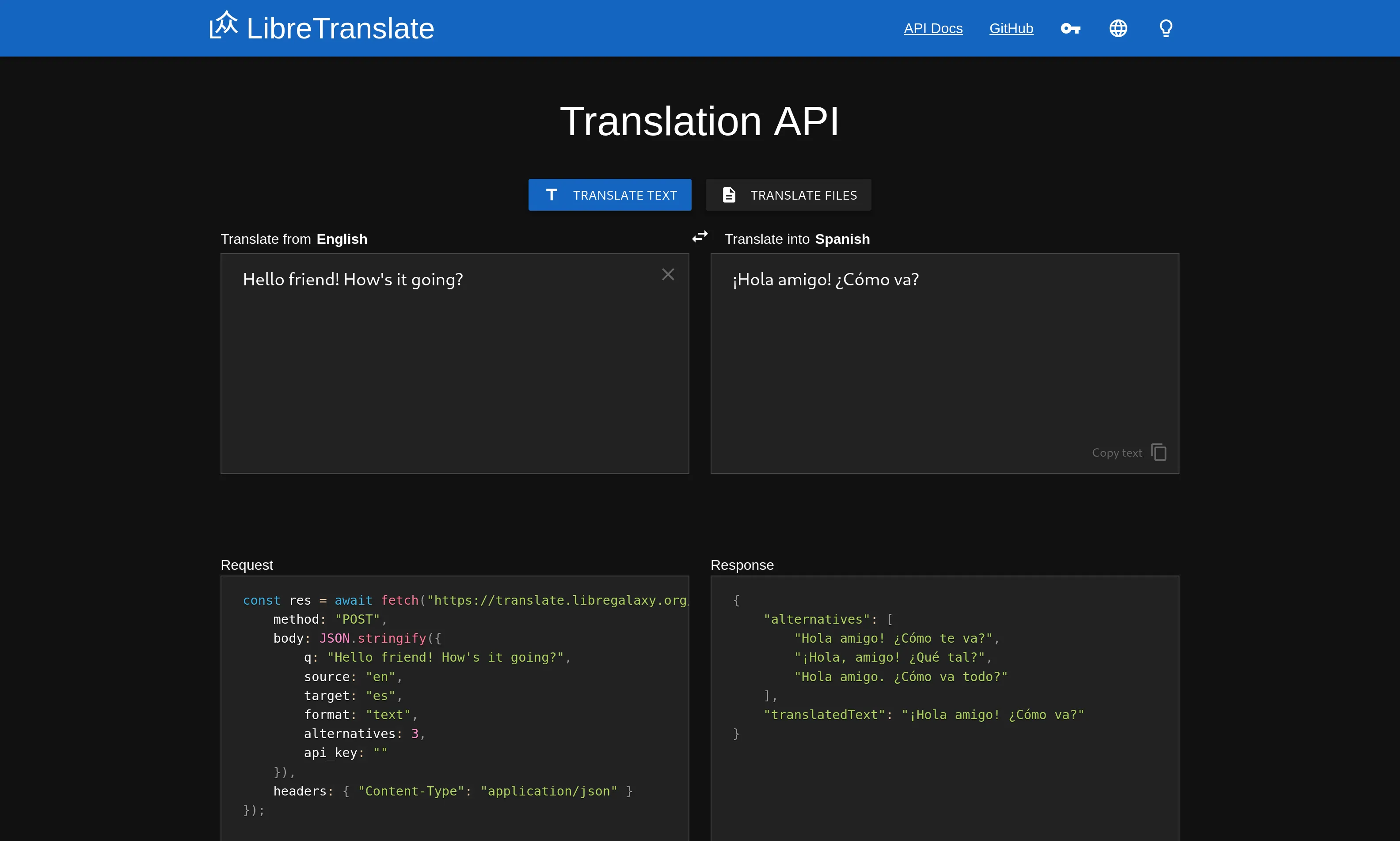Screen dimensions: 1400x841
Task: Swap source and target languages
Action: 700,236
